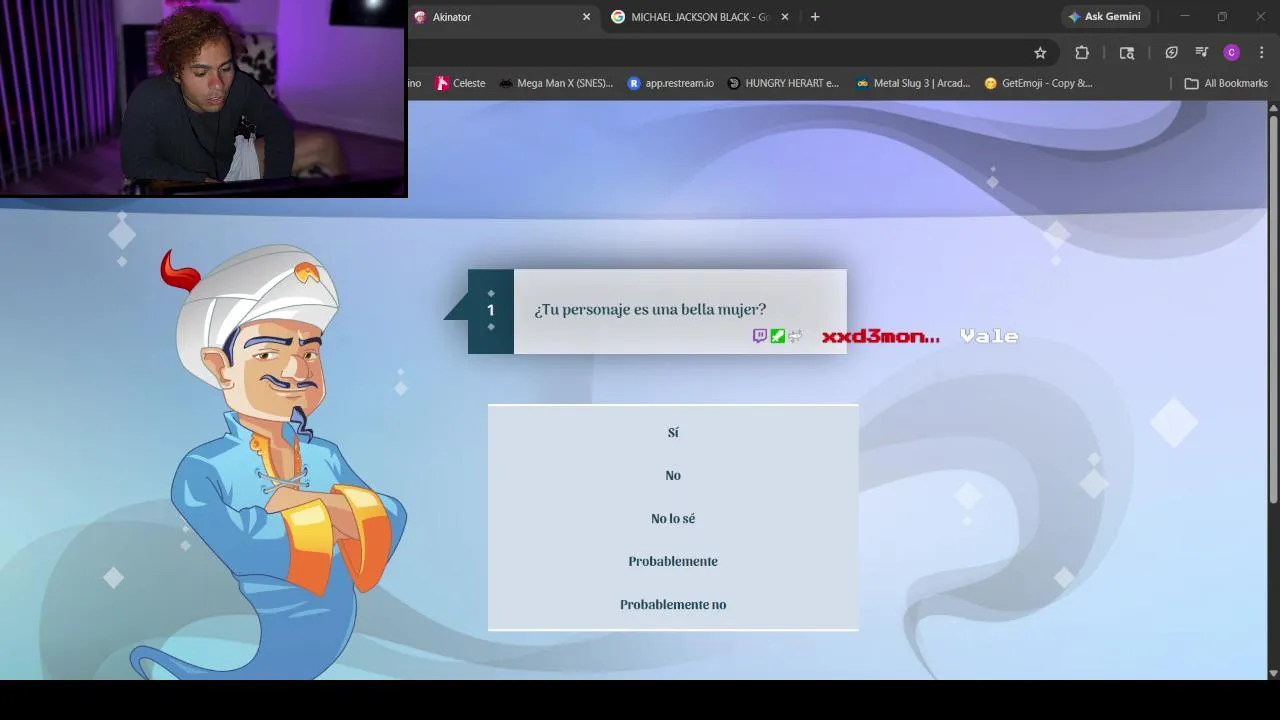The image size is (1280, 720).
Task: Click the tab search screenshot icon in toolbar
Action: [1127, 53]
